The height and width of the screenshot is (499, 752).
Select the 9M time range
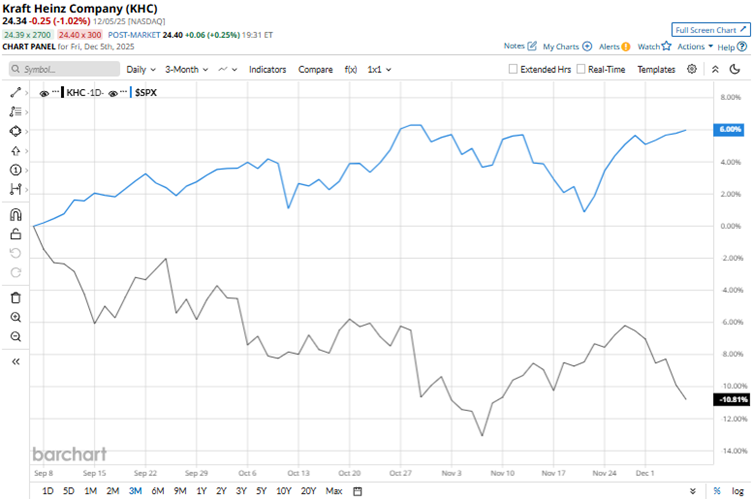point(180,491)
